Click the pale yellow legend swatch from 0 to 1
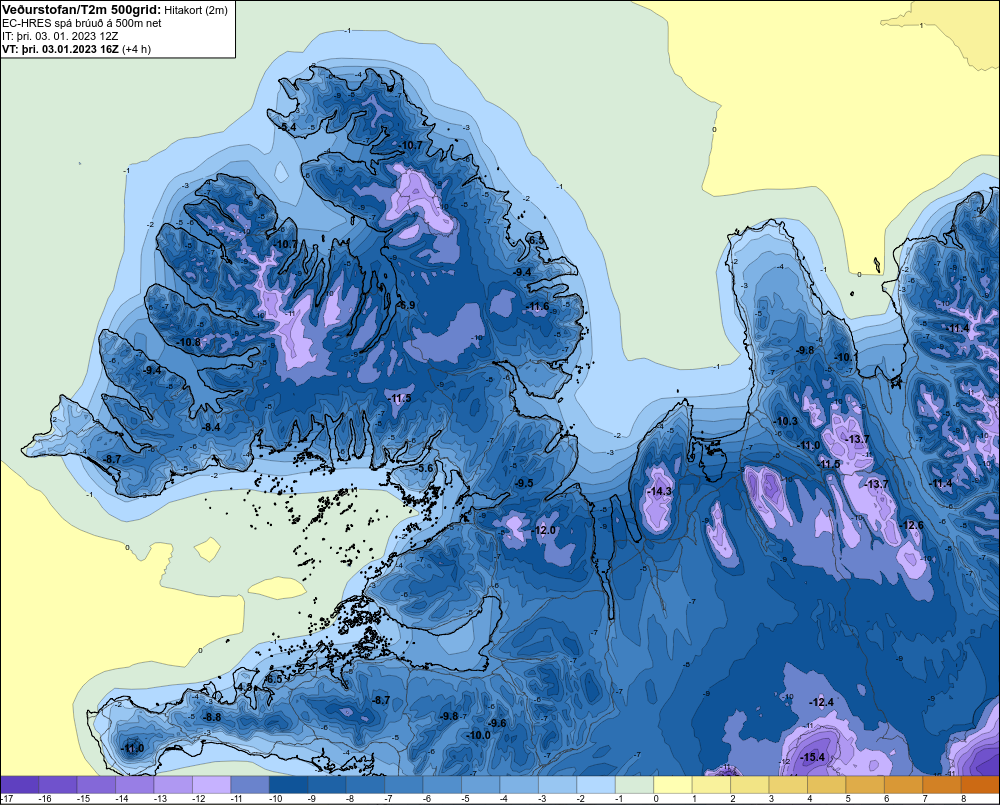 [673, 785]
